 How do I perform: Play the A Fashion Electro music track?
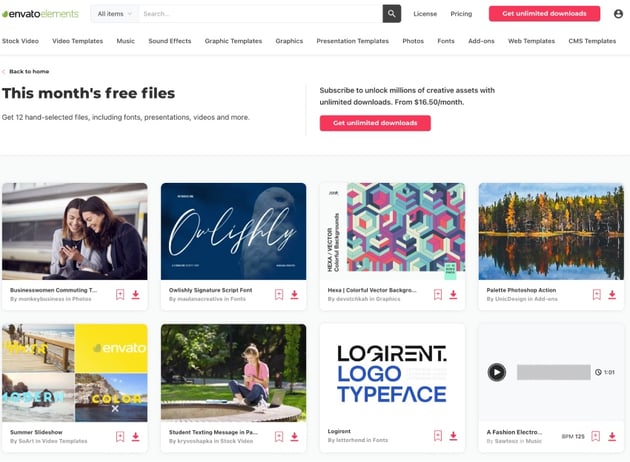click(497, 372)
